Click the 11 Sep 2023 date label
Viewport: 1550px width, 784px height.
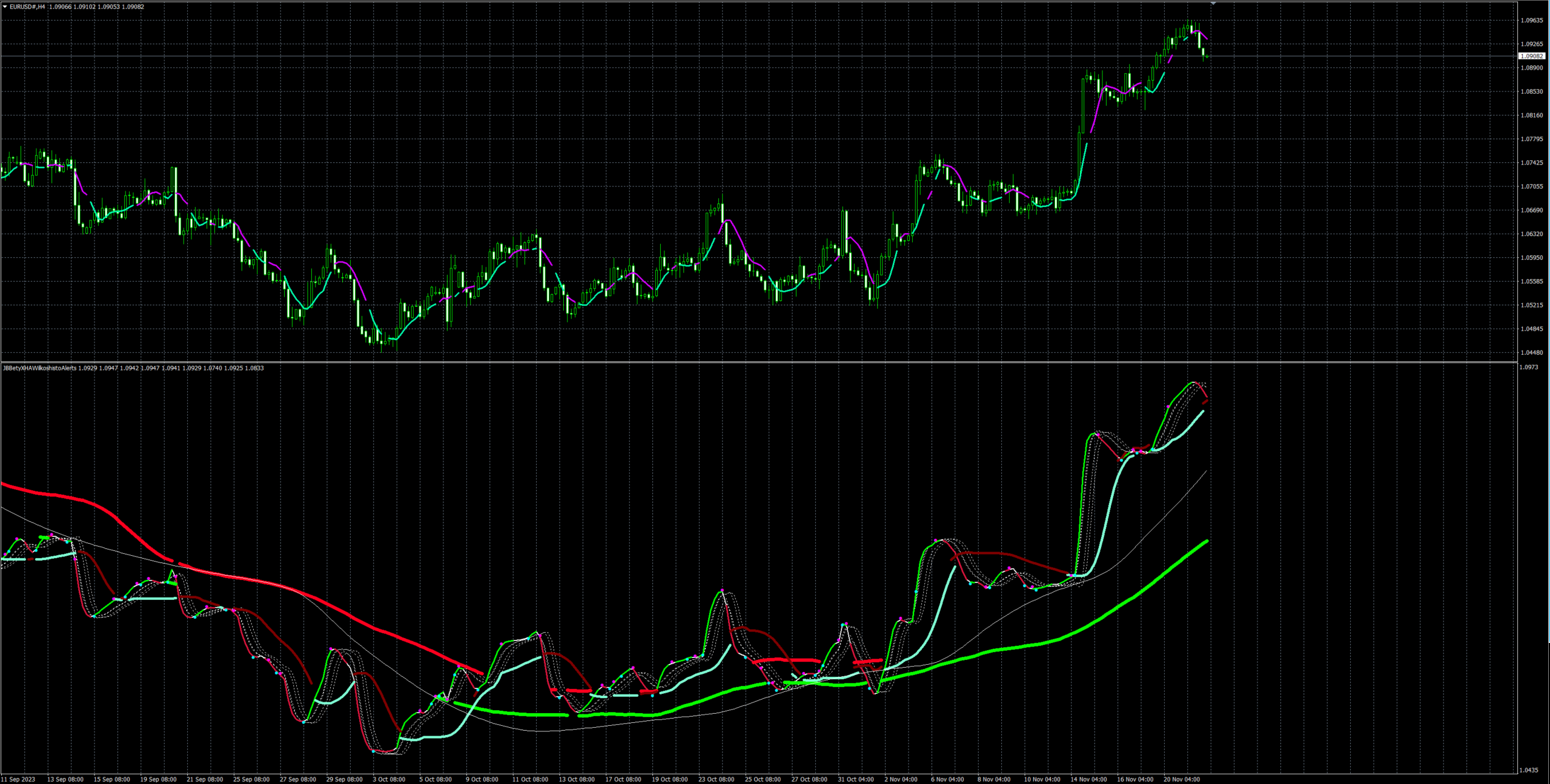click(18, 779)
